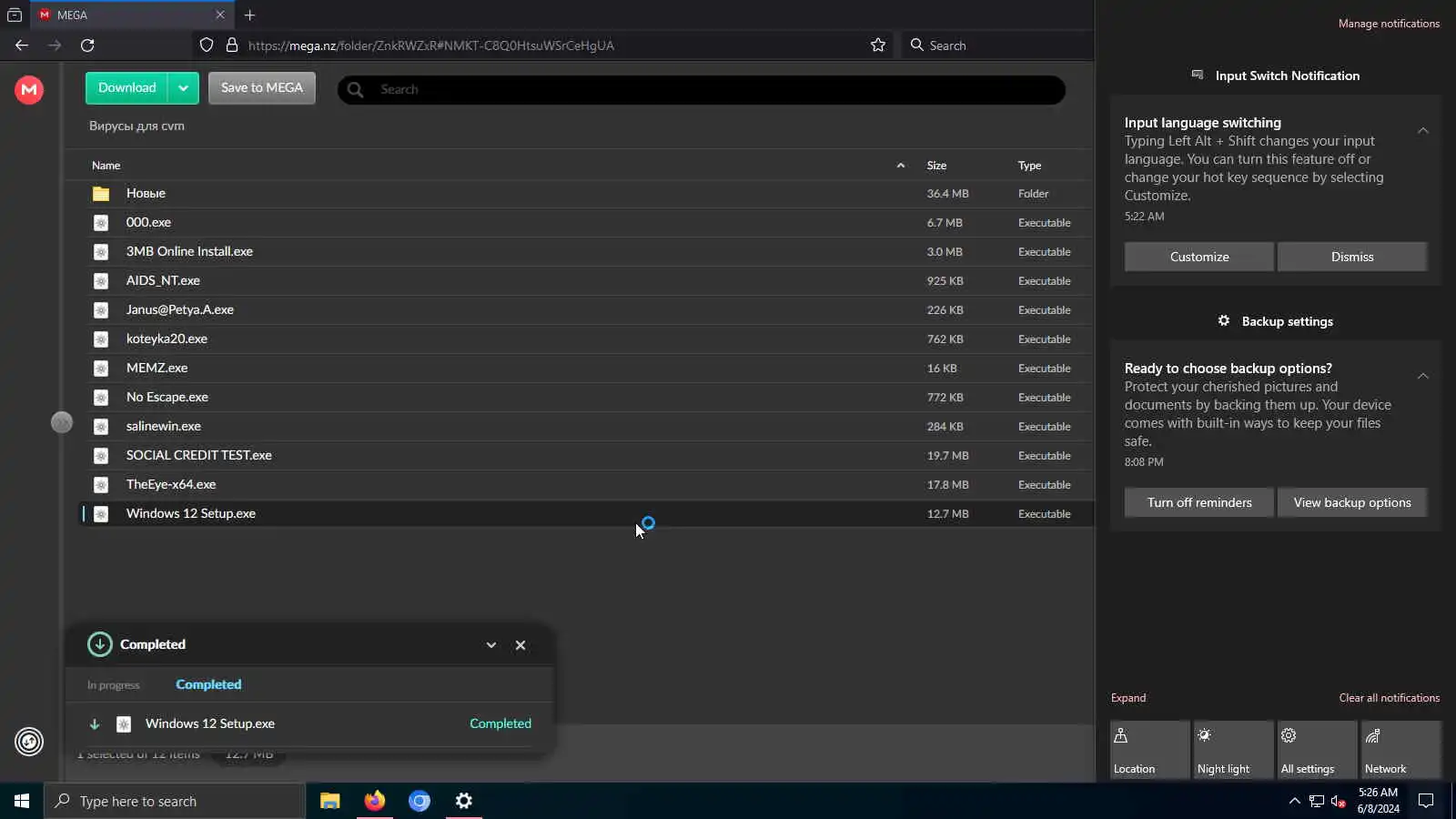Image resolution: width=1456 pixels, height=819 pixels.
Task: Click the MEGA folder search field
Action: coord(702,89)
